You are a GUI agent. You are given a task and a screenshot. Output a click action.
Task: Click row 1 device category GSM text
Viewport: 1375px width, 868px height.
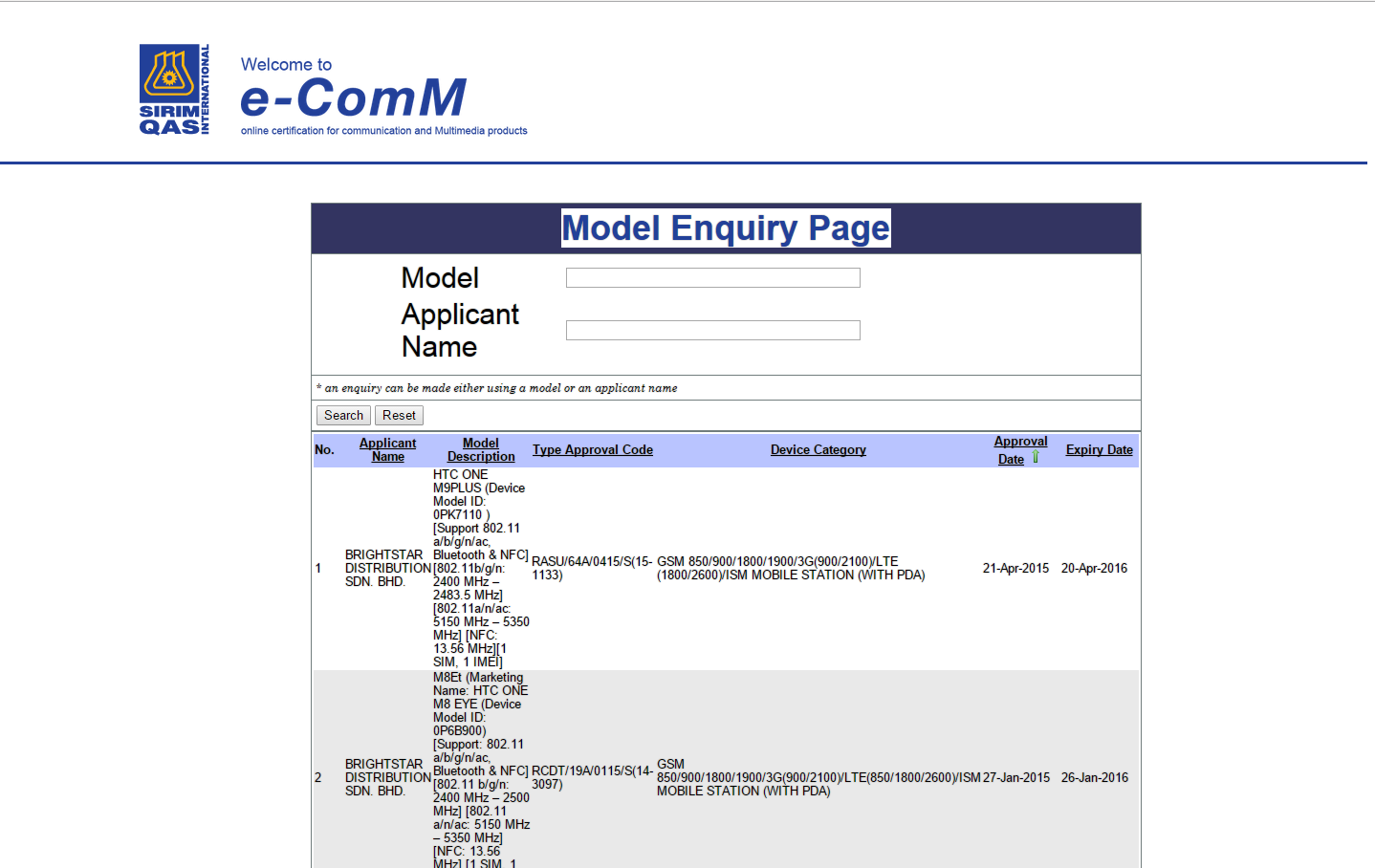coord(791,569)
